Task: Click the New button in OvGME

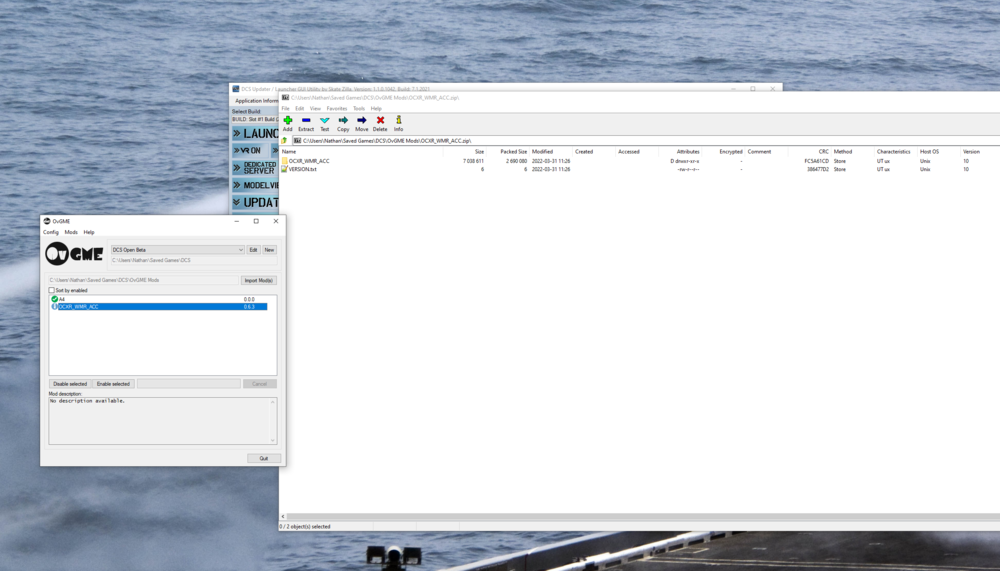Action: tap(269, 249)
